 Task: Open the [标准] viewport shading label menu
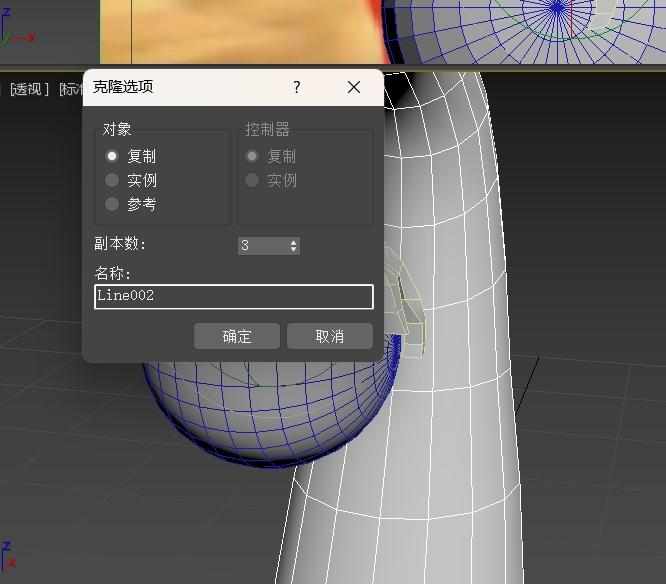70,89
